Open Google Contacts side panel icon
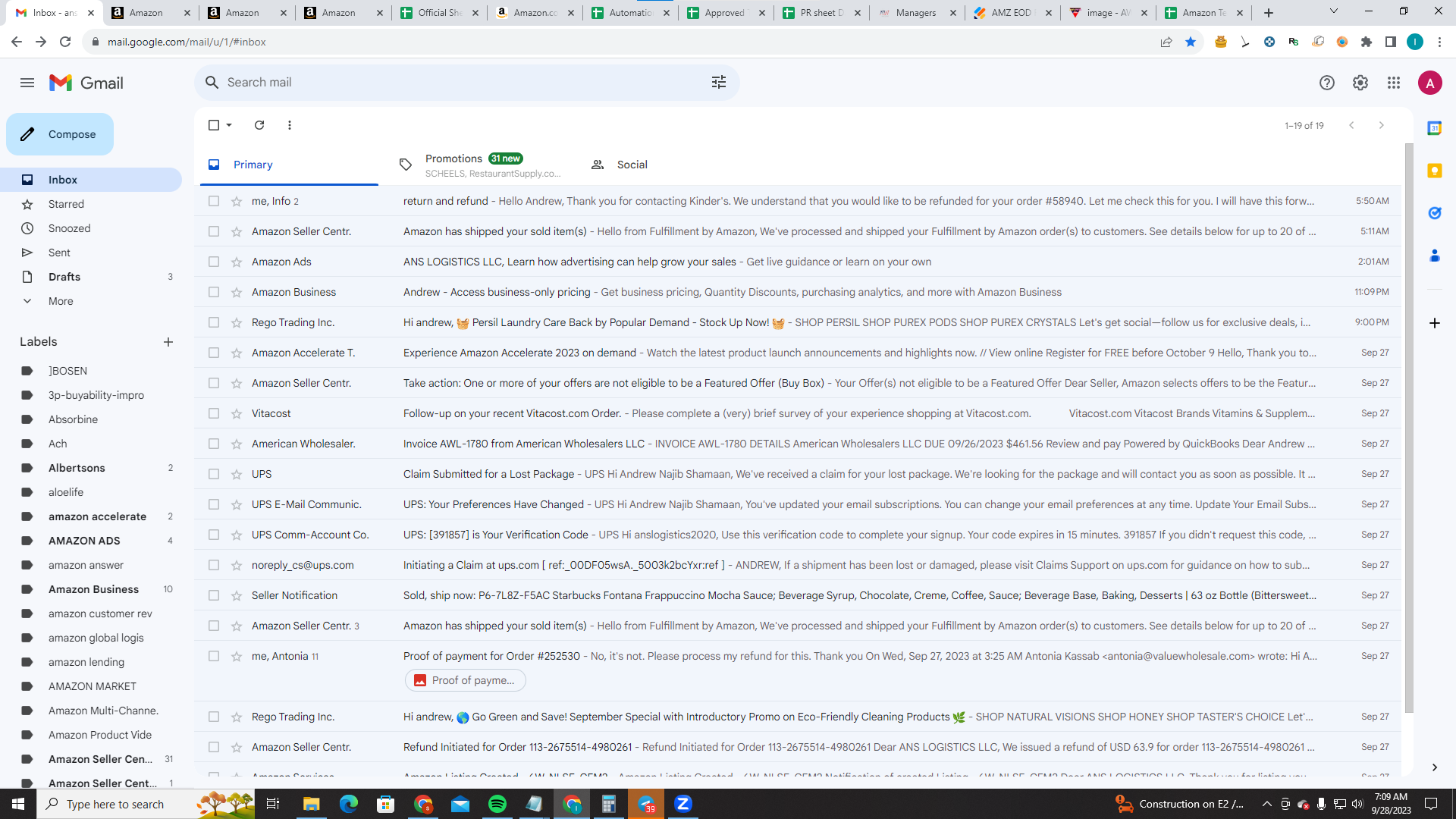Viewport: 1456px width, 819px height. click(x=1435, y=256)
